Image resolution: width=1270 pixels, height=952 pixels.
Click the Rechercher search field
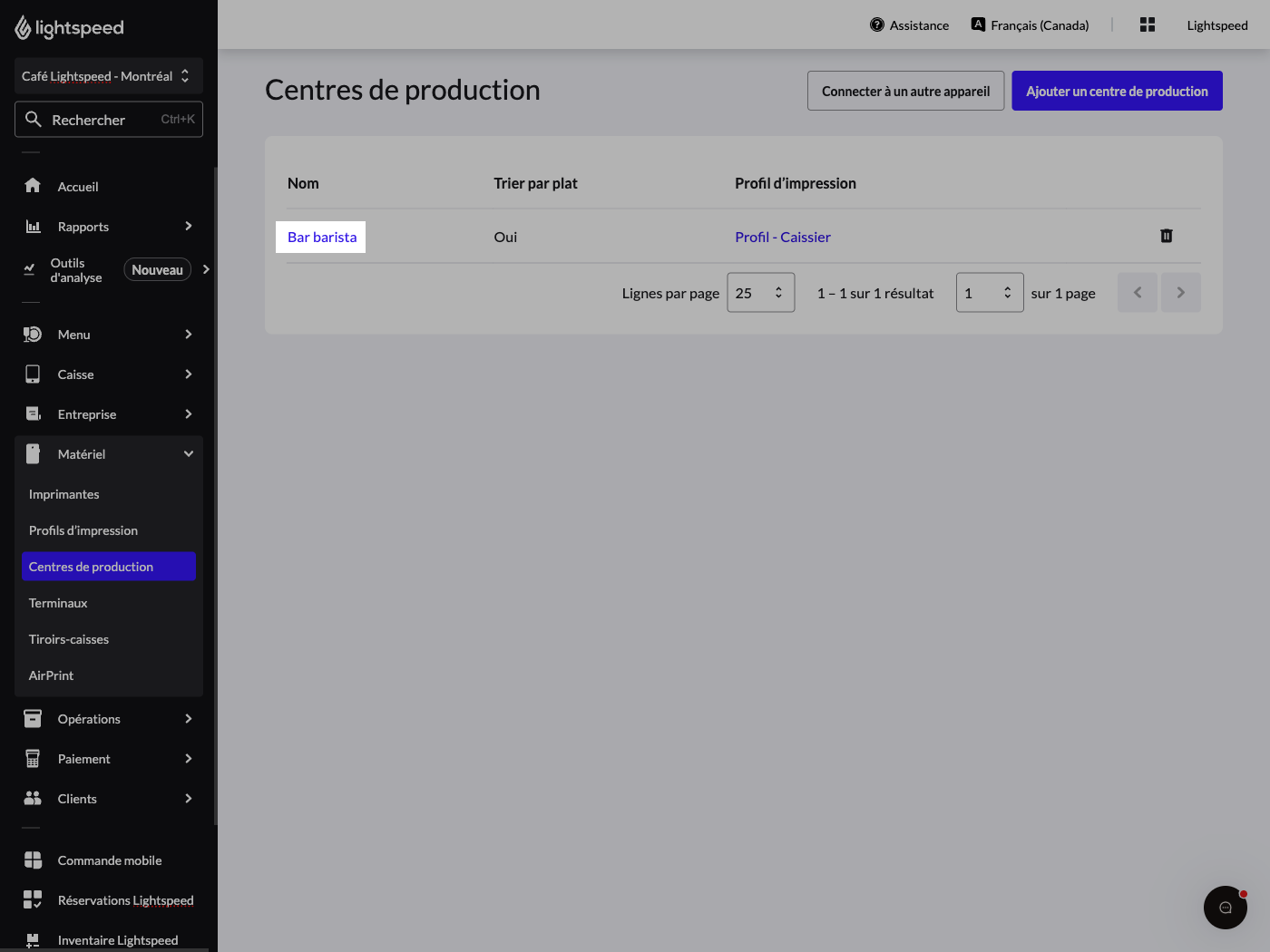click(109, 119)
